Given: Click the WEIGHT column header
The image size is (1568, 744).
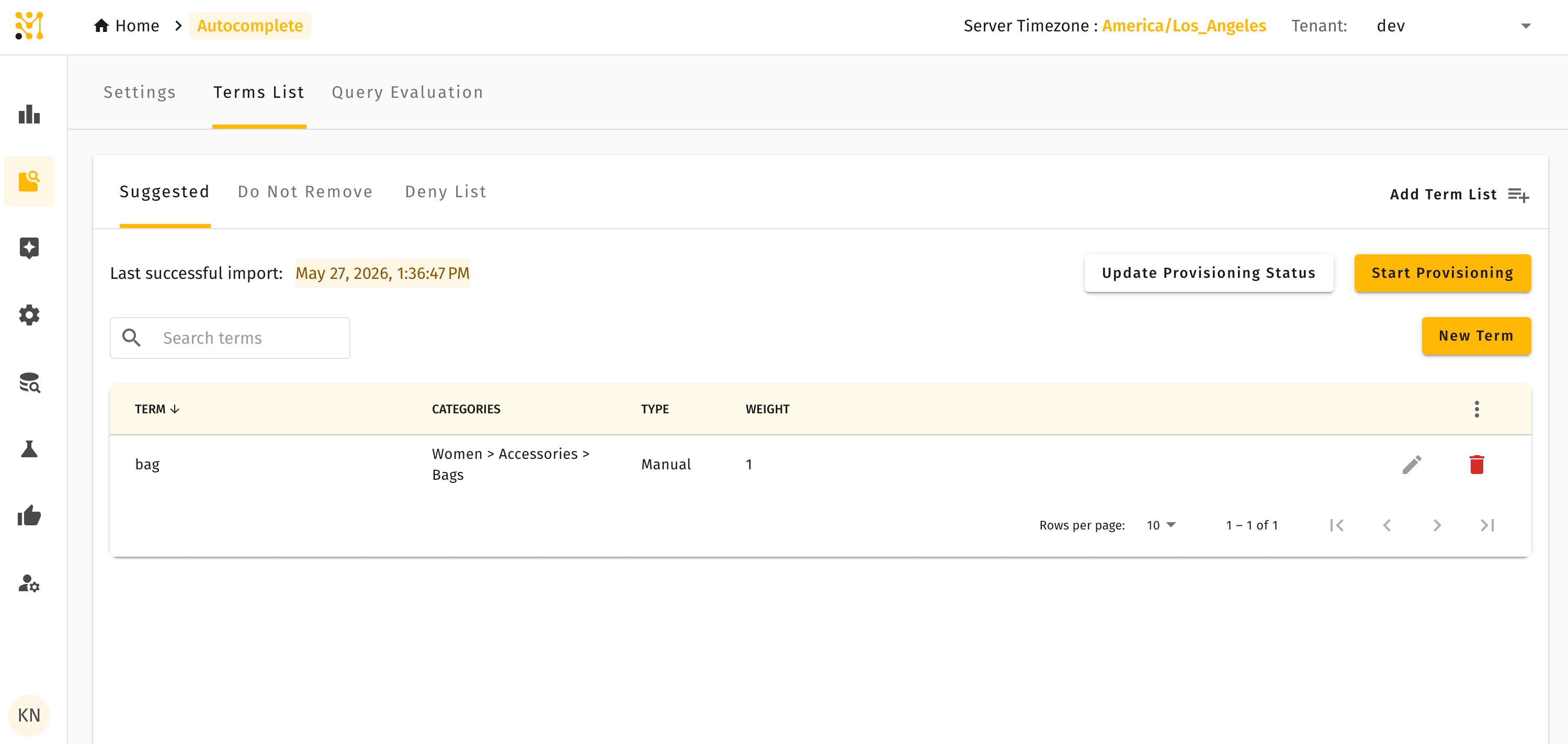Looking at the screenshot, I should coord(767,409).
